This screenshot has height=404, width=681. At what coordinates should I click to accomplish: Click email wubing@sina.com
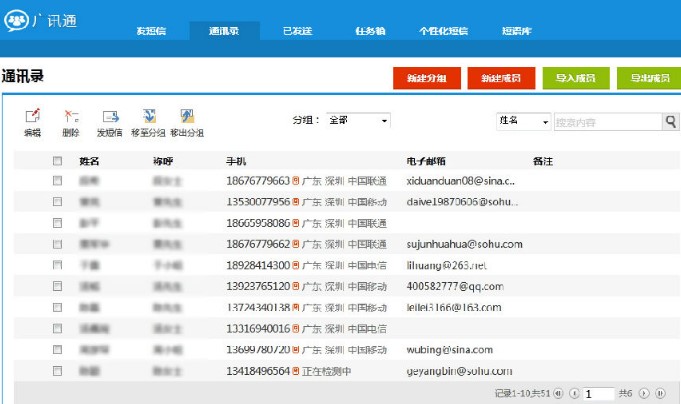pyautogui.click(x=450, y=350)
